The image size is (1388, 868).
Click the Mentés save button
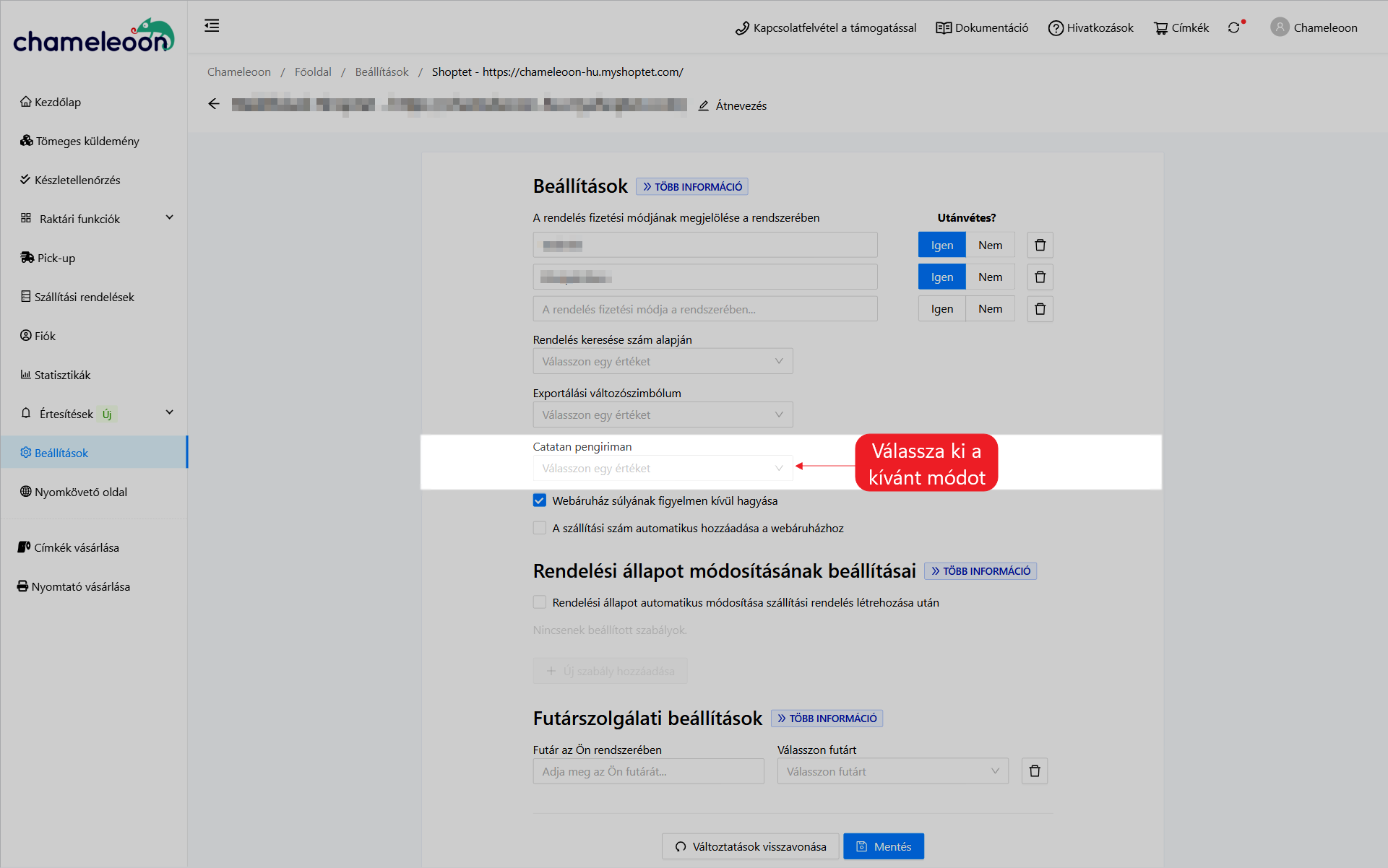(x=883, y=846)
